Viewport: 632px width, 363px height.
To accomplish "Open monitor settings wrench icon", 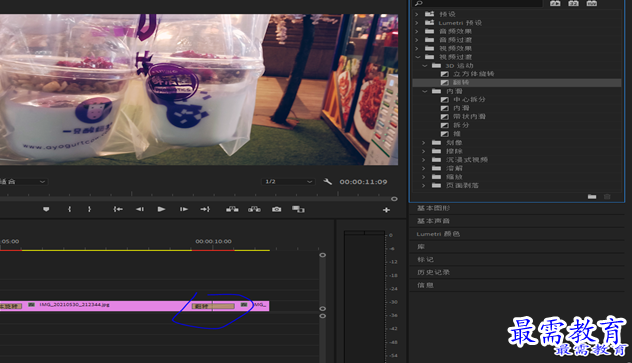I will [328, 182].
